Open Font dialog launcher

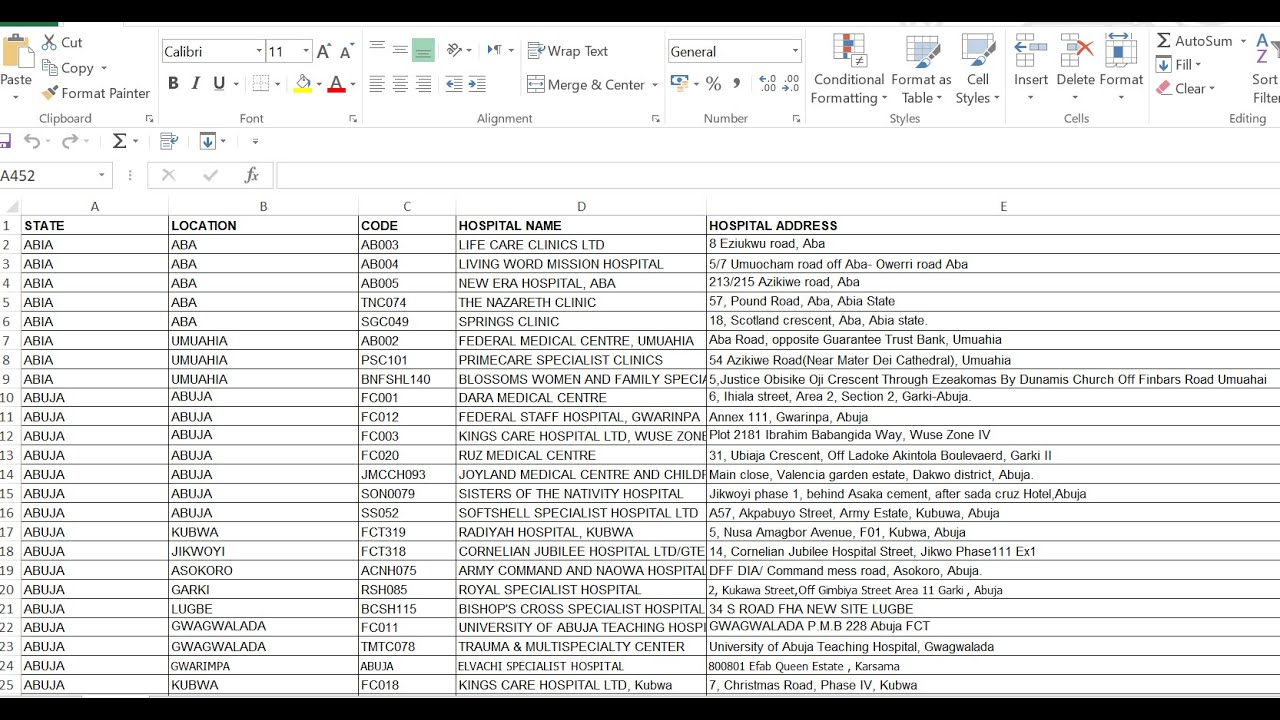click(x=353, y=119)
